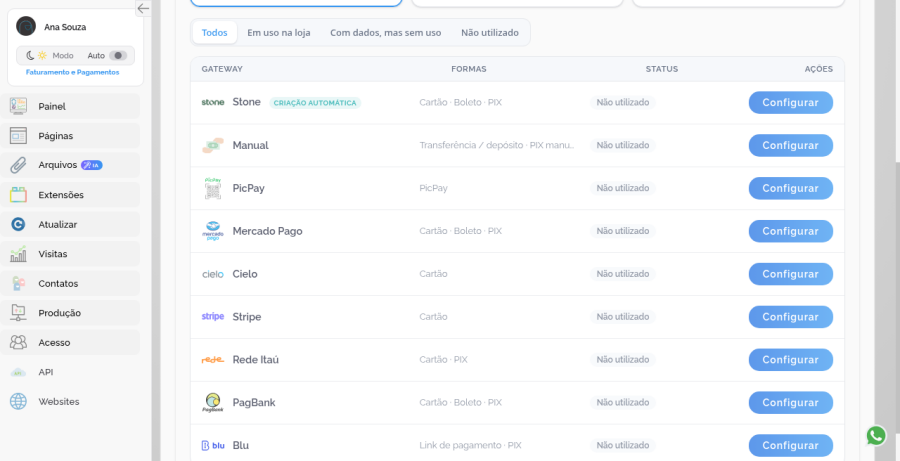
Task: Click the Contatos icon
Action: 18,283
